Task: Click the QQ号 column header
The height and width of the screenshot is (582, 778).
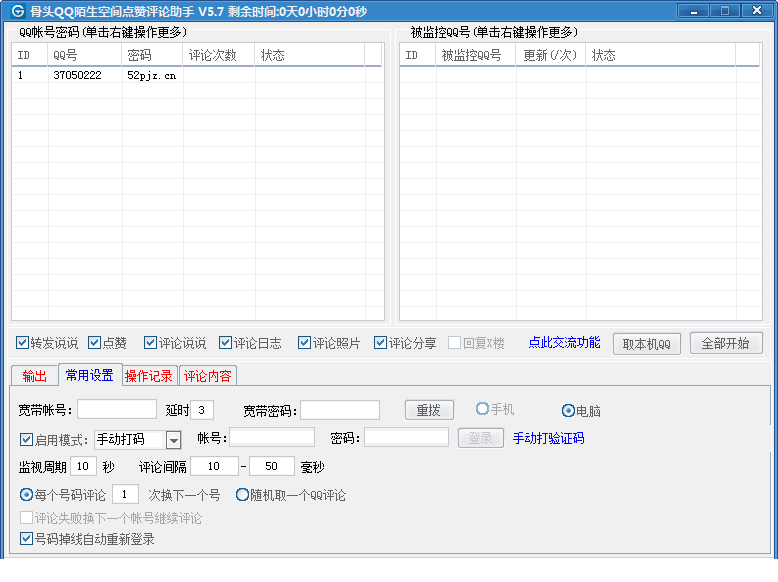Action: [x=85, y=55]
